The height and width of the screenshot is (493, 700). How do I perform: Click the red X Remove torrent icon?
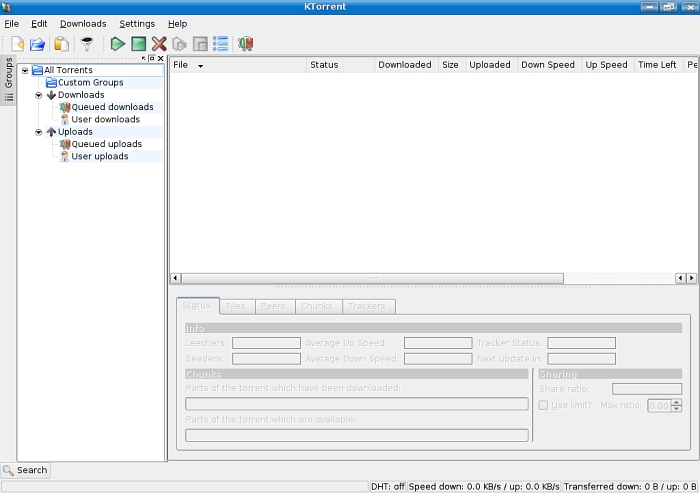pyautogui.click(x=159, y=44)
